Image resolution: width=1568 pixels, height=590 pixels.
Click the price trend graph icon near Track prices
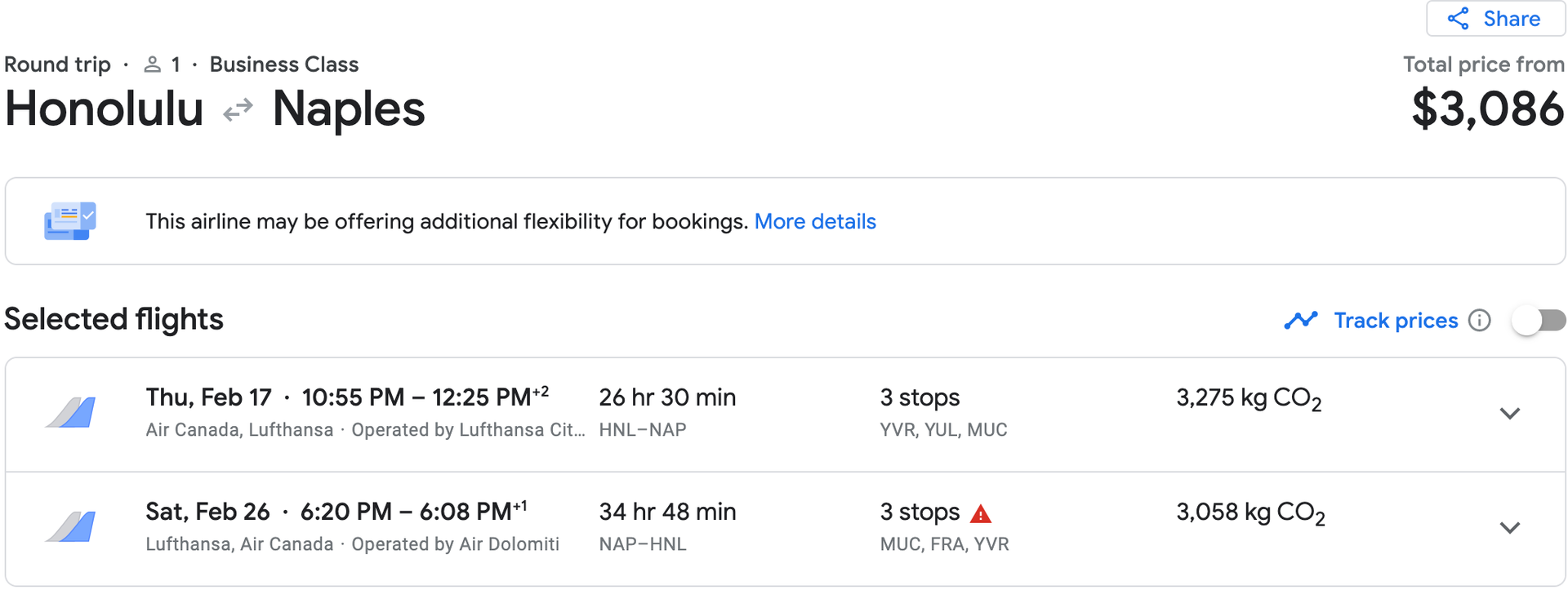(x=1300, y=320)
